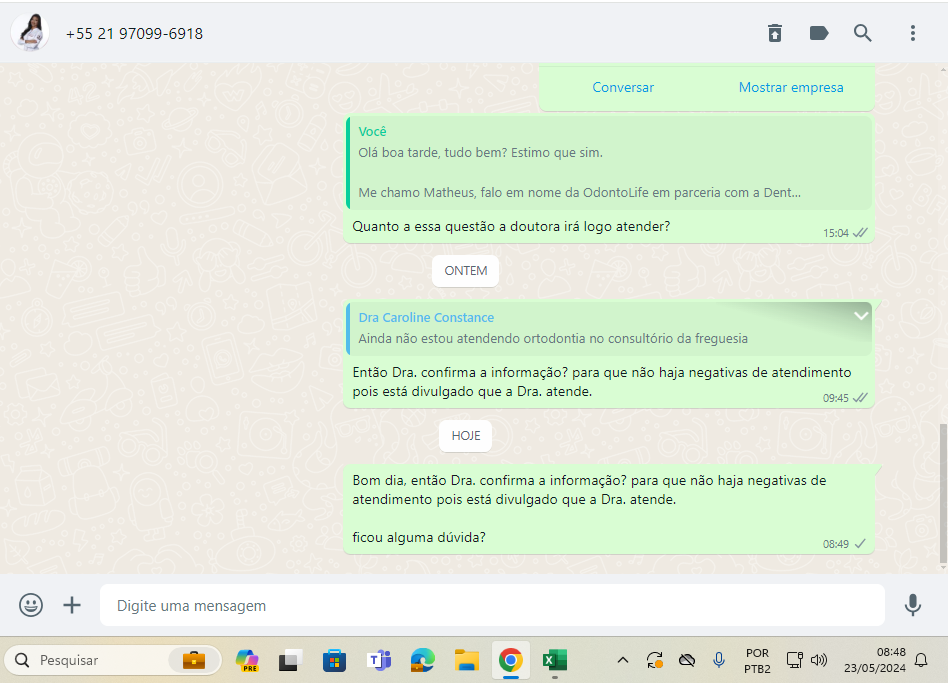The width and height of the screenshot is (948, 683).
Task: Open Excel in taskbar
Action: click(554, 660)
